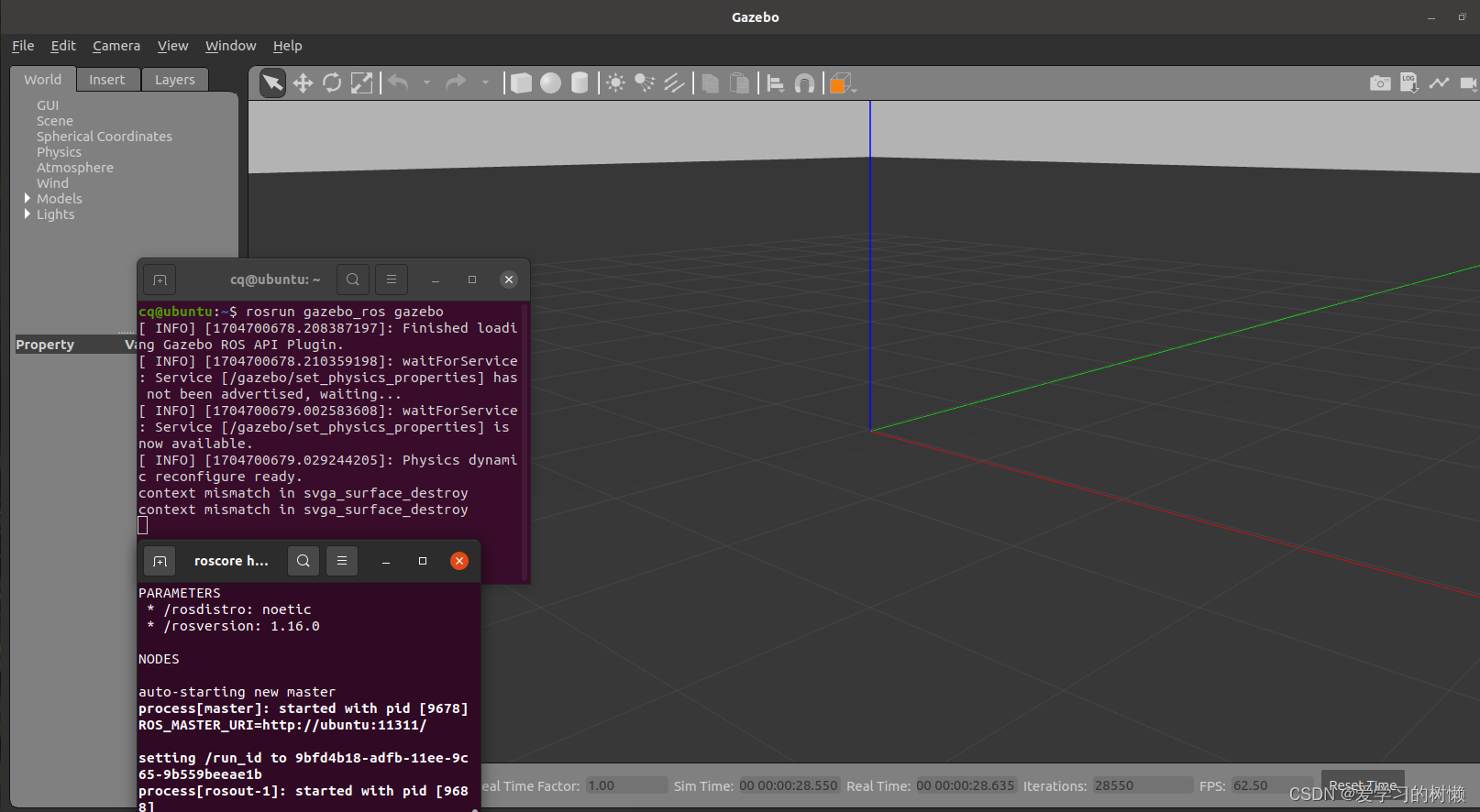Open the view angle cube dropdown
1480x812 pixels.
pyautogui.click(x=842, y=84)
